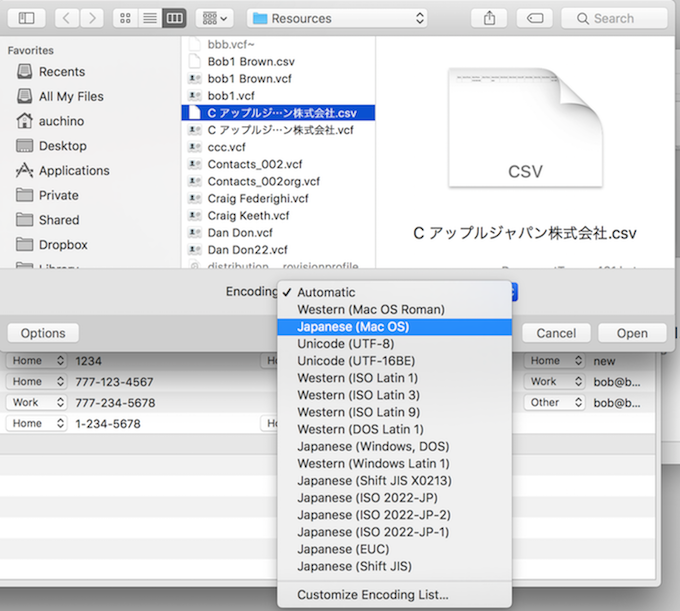Switch to icon view mode

point(125,18)
